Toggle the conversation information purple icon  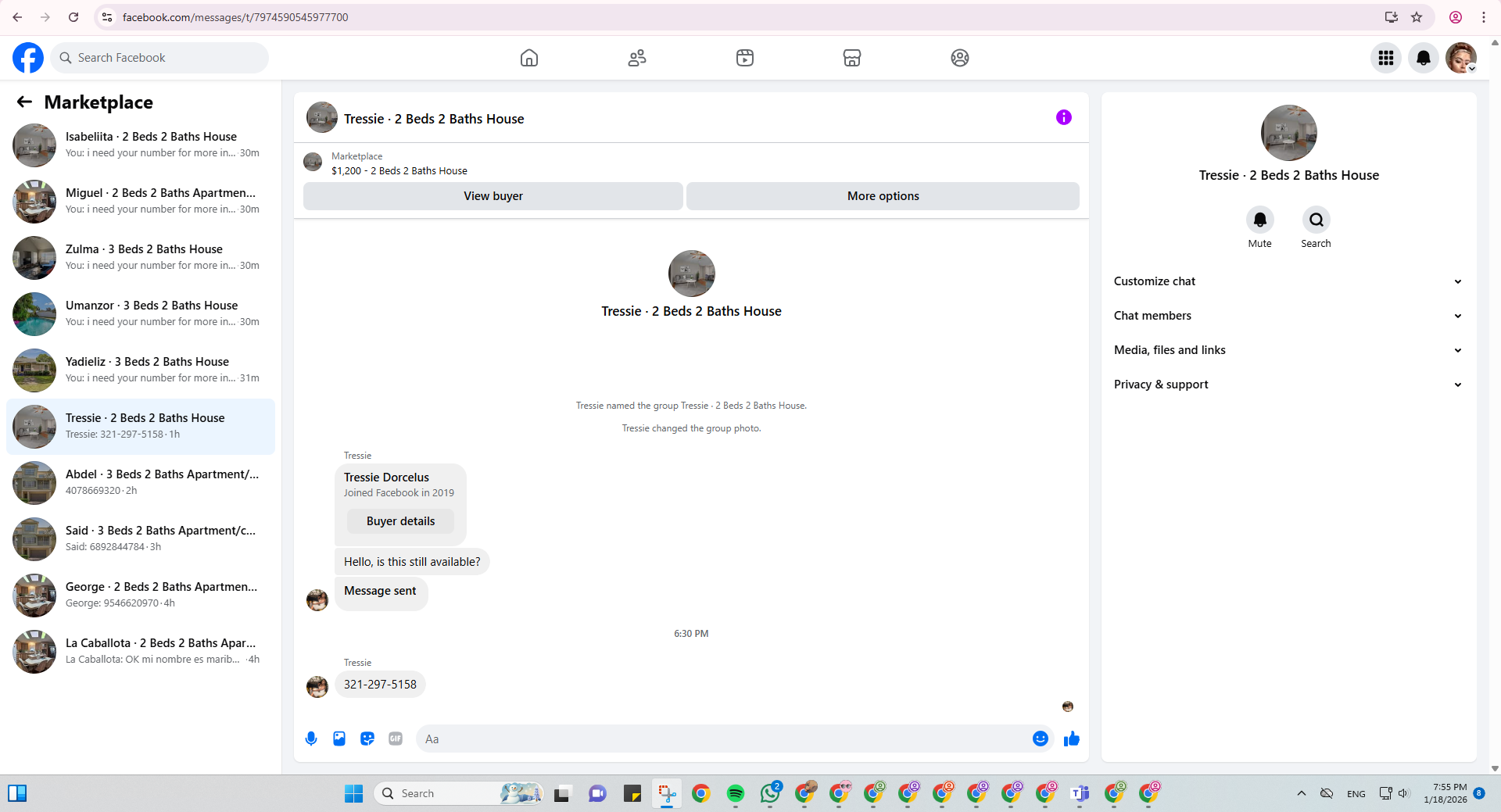tap(1064, 117)
